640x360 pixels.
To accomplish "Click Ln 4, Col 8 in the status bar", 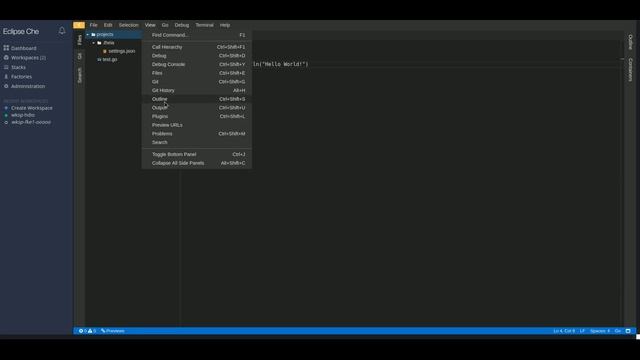I will [564, 331].
